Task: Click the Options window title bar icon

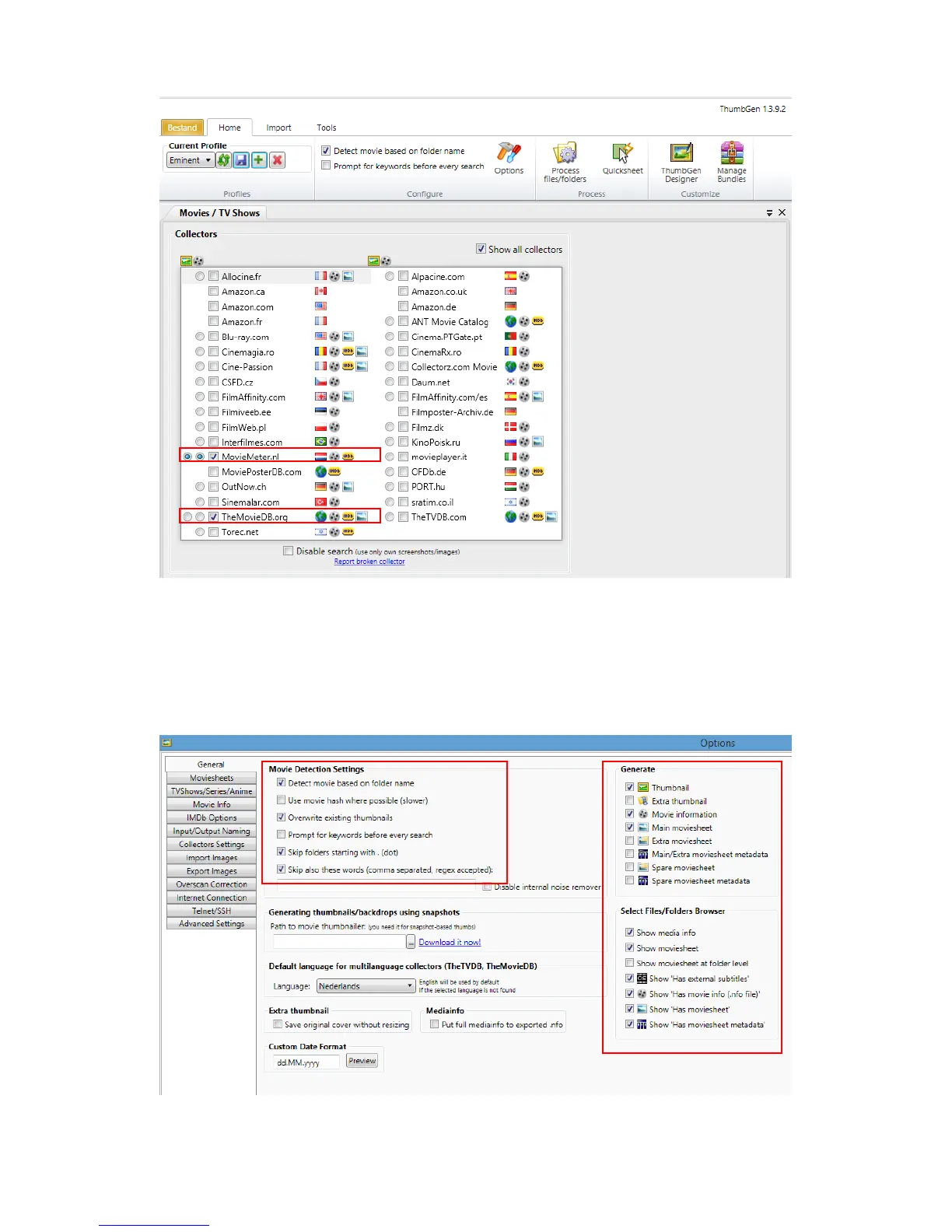Action: point(166,743)
